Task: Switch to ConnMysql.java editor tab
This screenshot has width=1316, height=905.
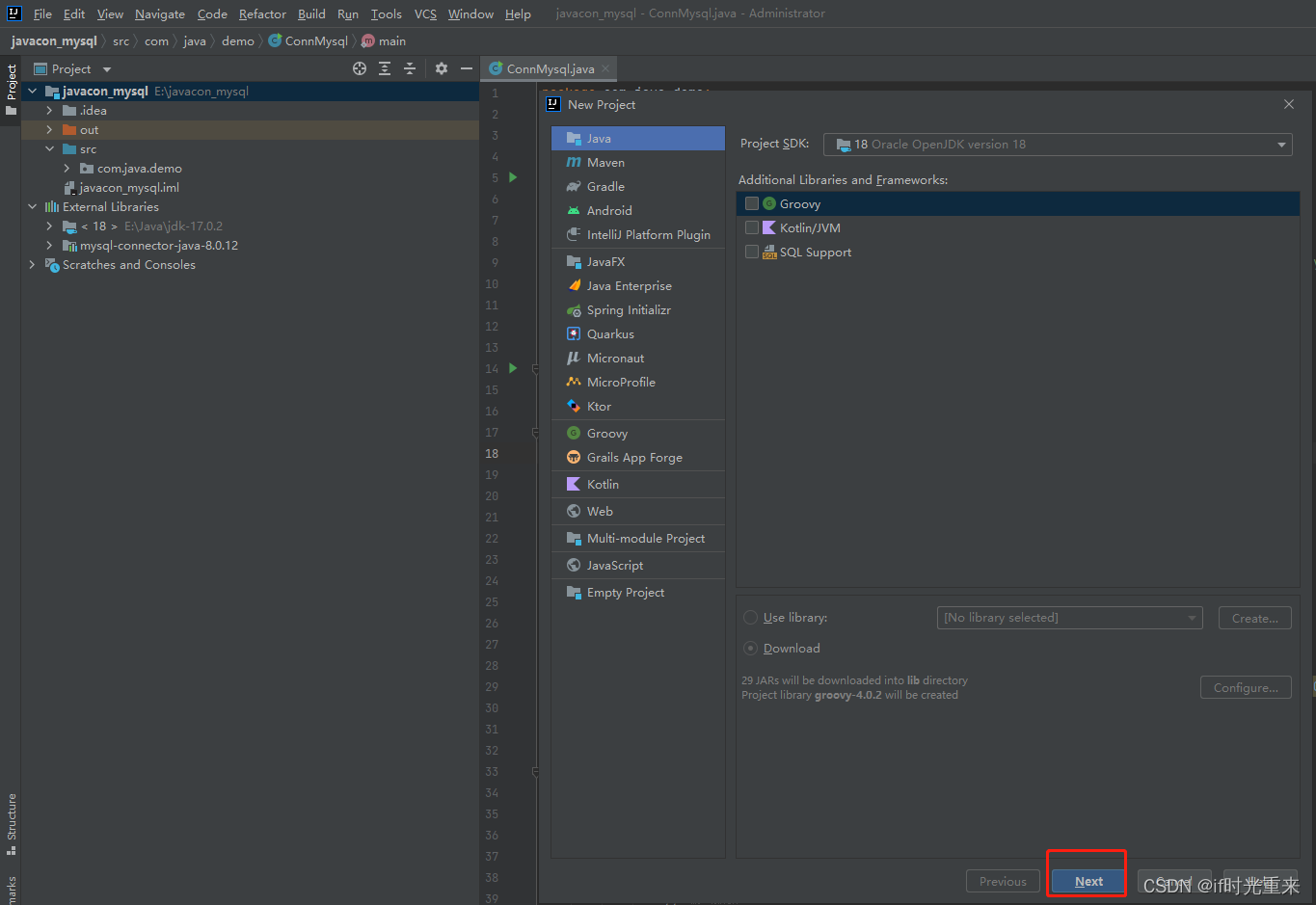Action: (551, 69)
